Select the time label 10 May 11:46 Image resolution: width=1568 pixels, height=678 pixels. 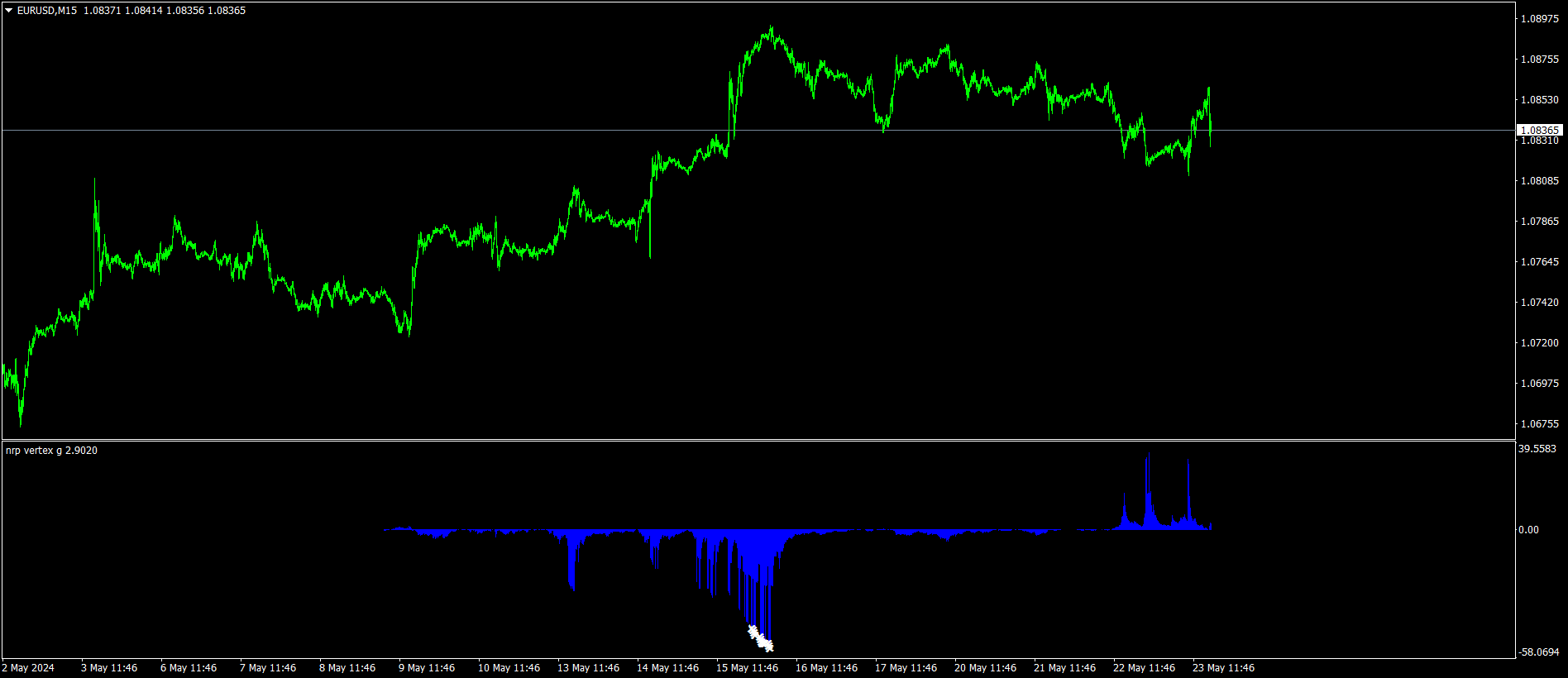[x=509, y=668]
